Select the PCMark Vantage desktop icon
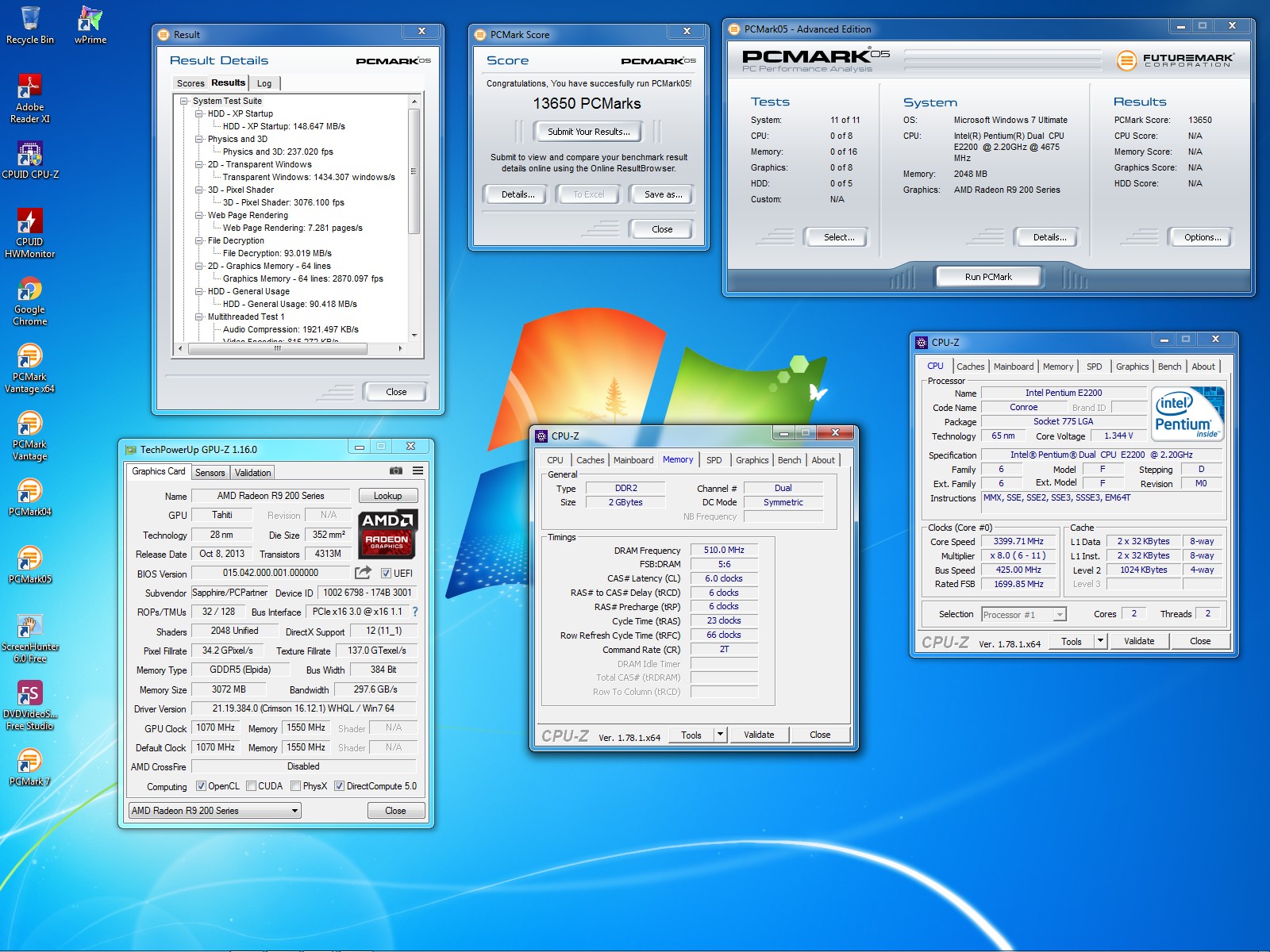Image resolution: width=1270 pixels, height=952 pixels. coord(30,436)
